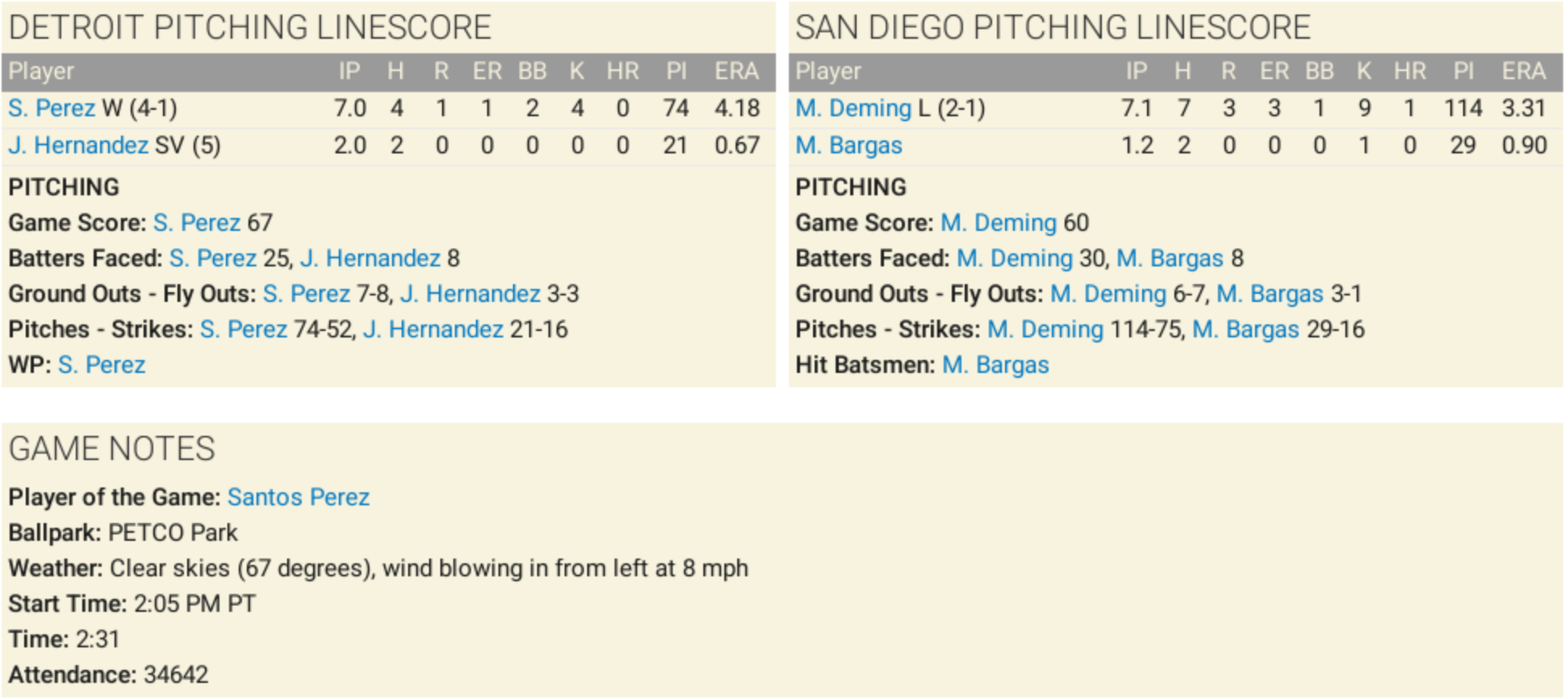Click M. Bargas in San Diego linescore table row
The image size is (1568, 699).
[849, 145]
